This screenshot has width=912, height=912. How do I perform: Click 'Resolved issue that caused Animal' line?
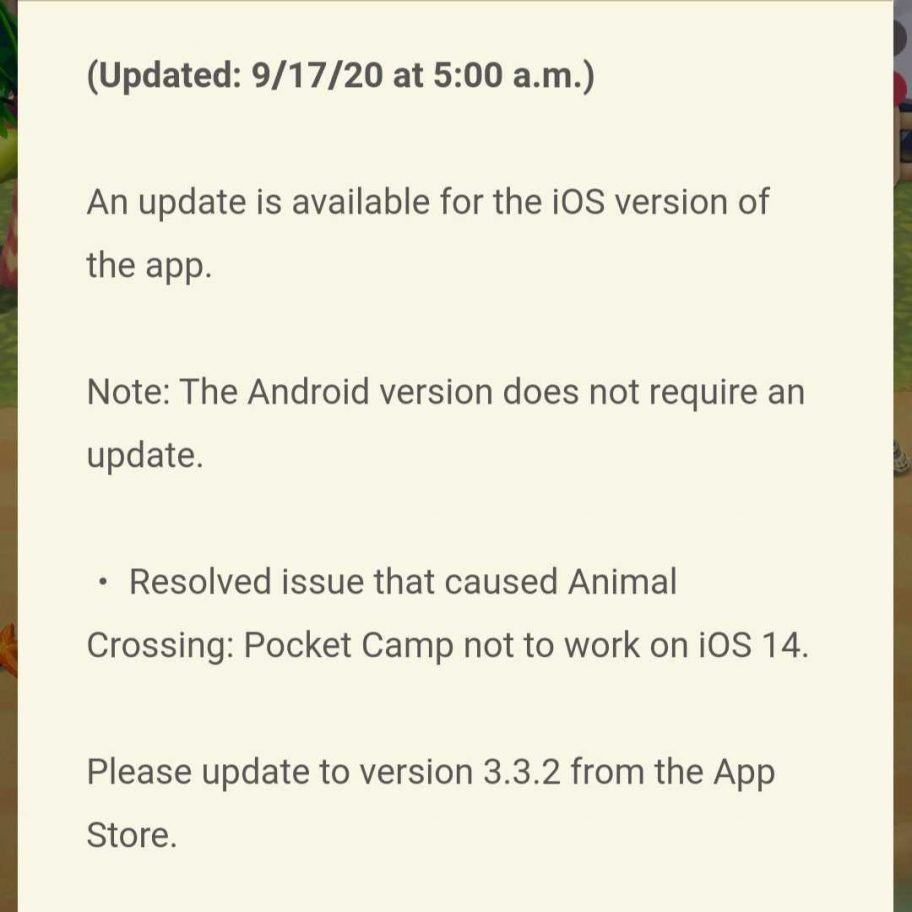(x=402, y=581)
